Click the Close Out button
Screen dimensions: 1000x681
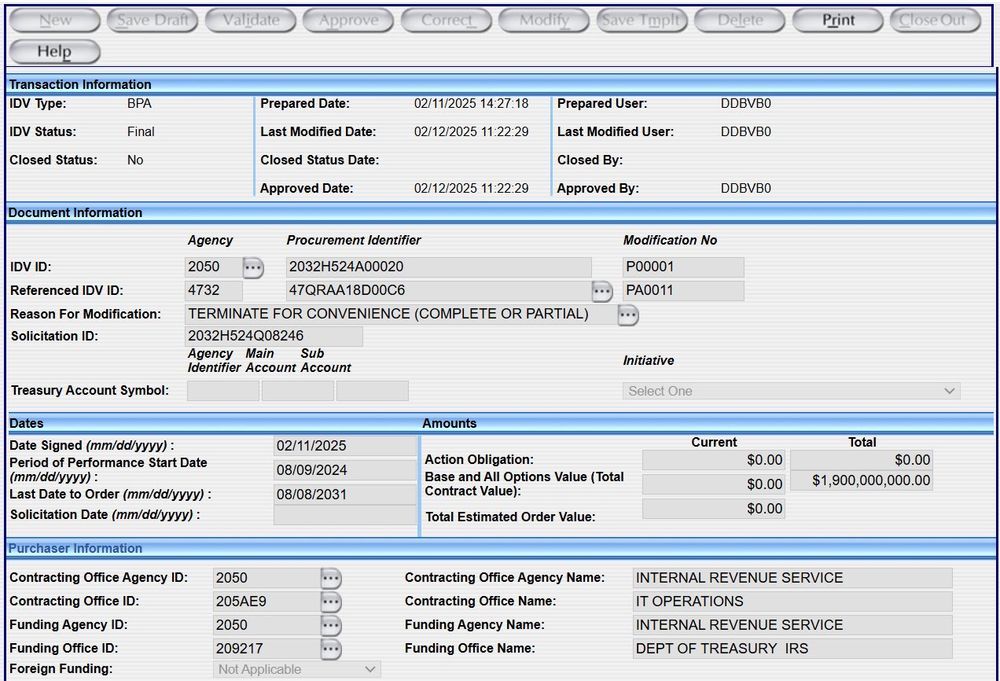[934, 19]
